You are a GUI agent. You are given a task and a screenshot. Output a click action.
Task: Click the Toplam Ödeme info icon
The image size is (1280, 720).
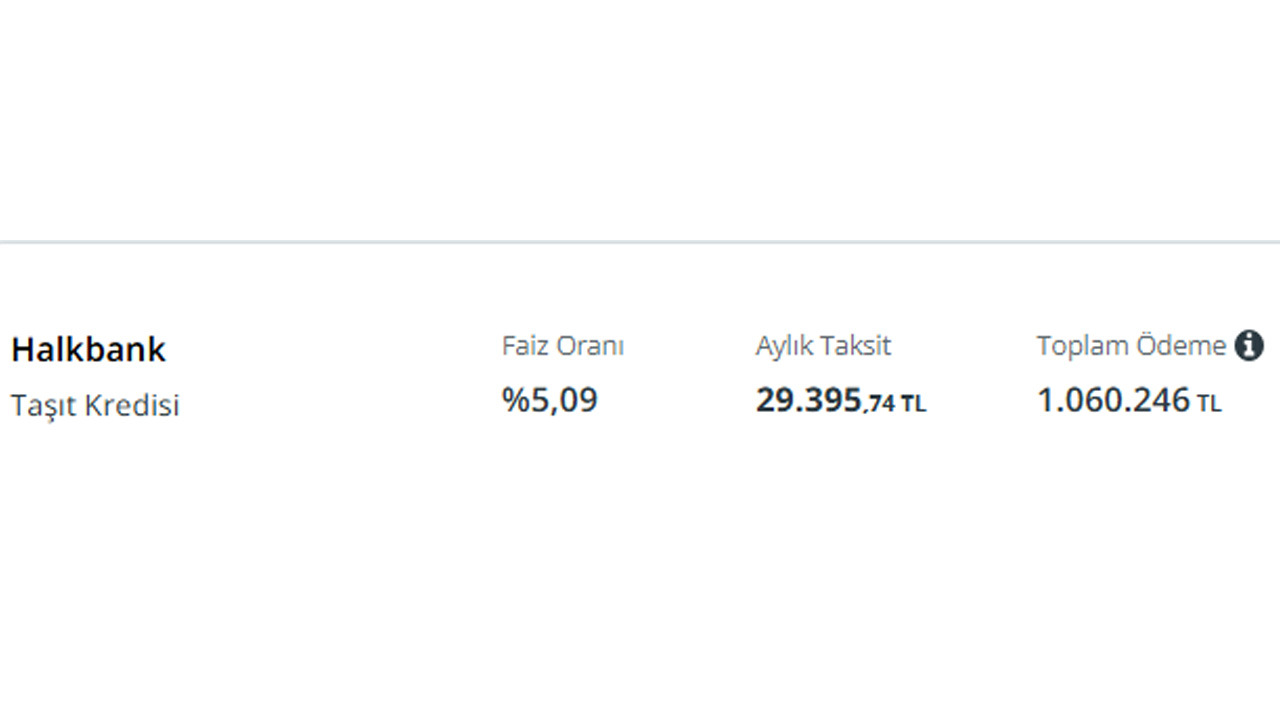1249,346
